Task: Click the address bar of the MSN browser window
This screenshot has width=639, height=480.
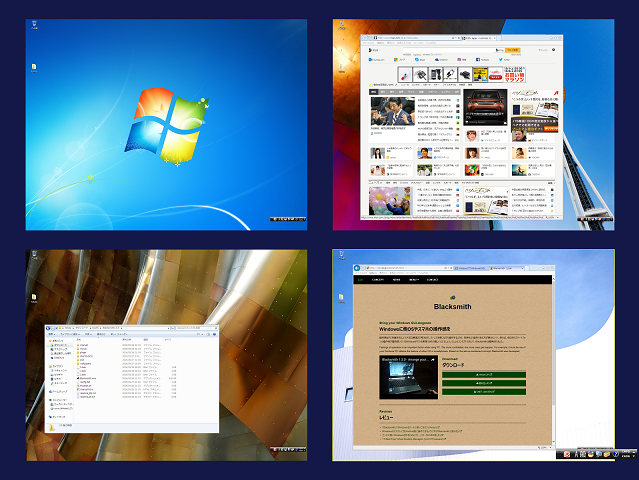Action: click(417, 38)
